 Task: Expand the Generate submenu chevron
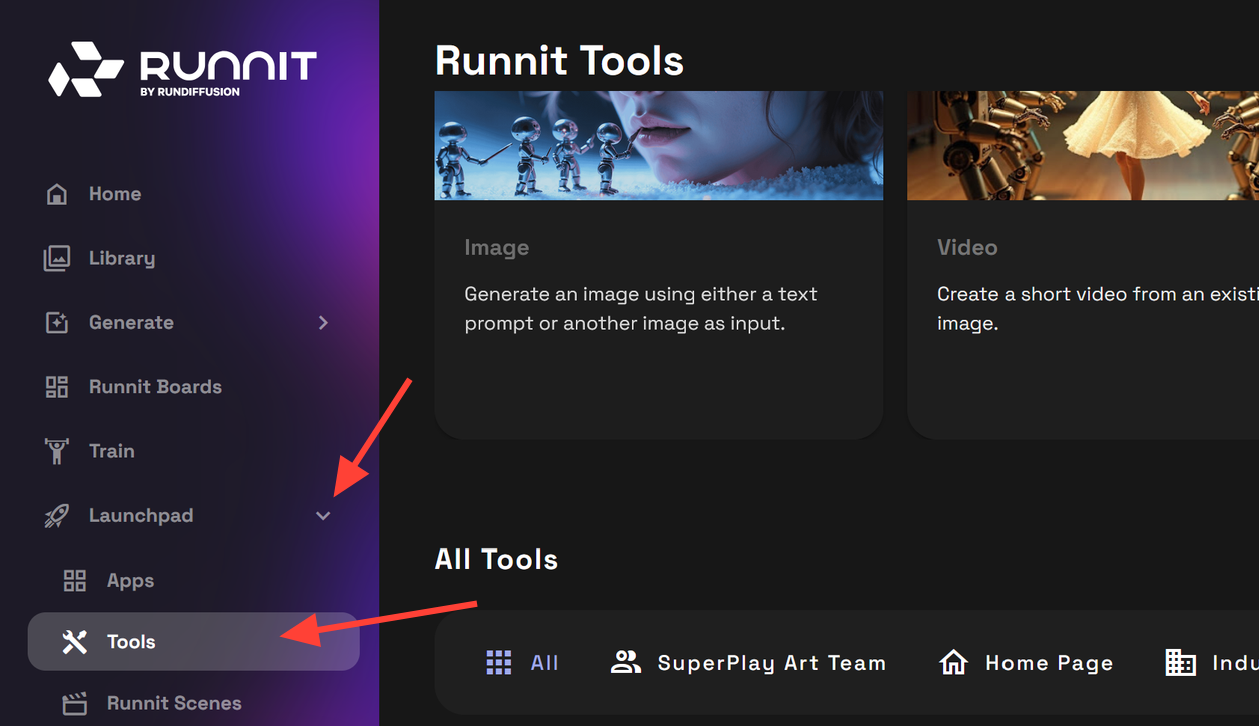(x=323, y=322)
